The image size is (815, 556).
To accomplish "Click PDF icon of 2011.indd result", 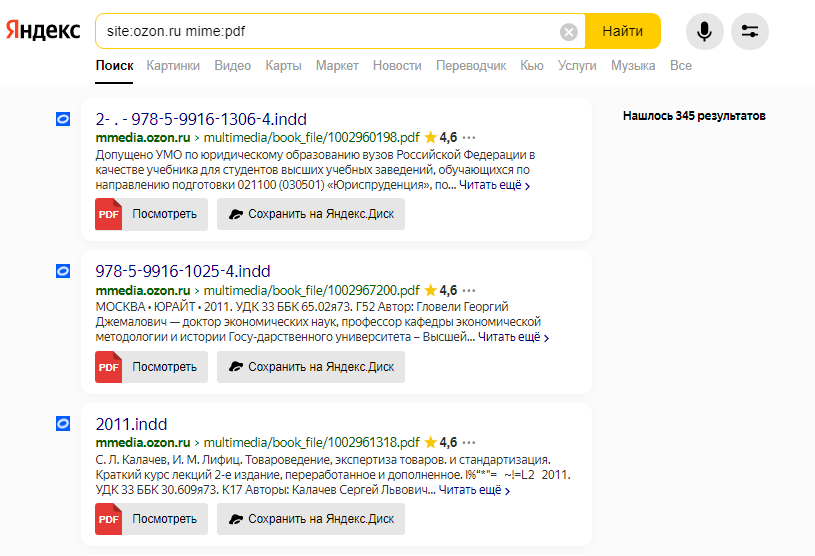I will tap(109, 519).
